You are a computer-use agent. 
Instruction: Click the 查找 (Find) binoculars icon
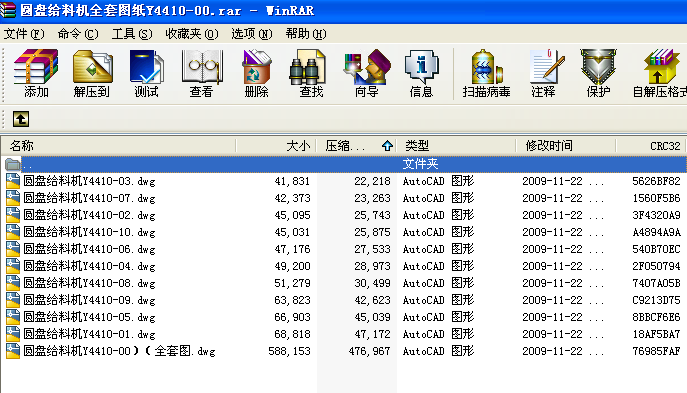coord(308,67)
